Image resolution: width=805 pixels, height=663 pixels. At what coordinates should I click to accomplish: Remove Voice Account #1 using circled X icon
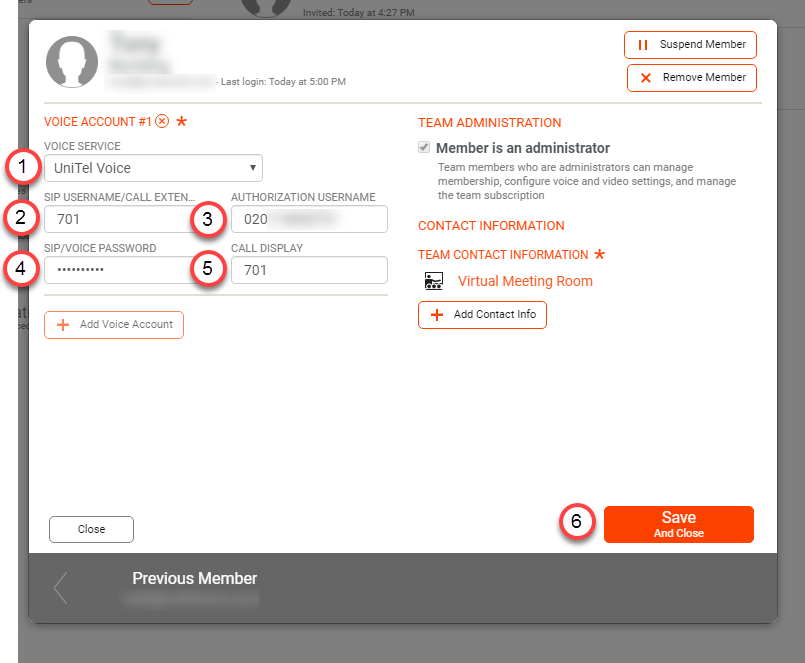[x=160, y=121]
